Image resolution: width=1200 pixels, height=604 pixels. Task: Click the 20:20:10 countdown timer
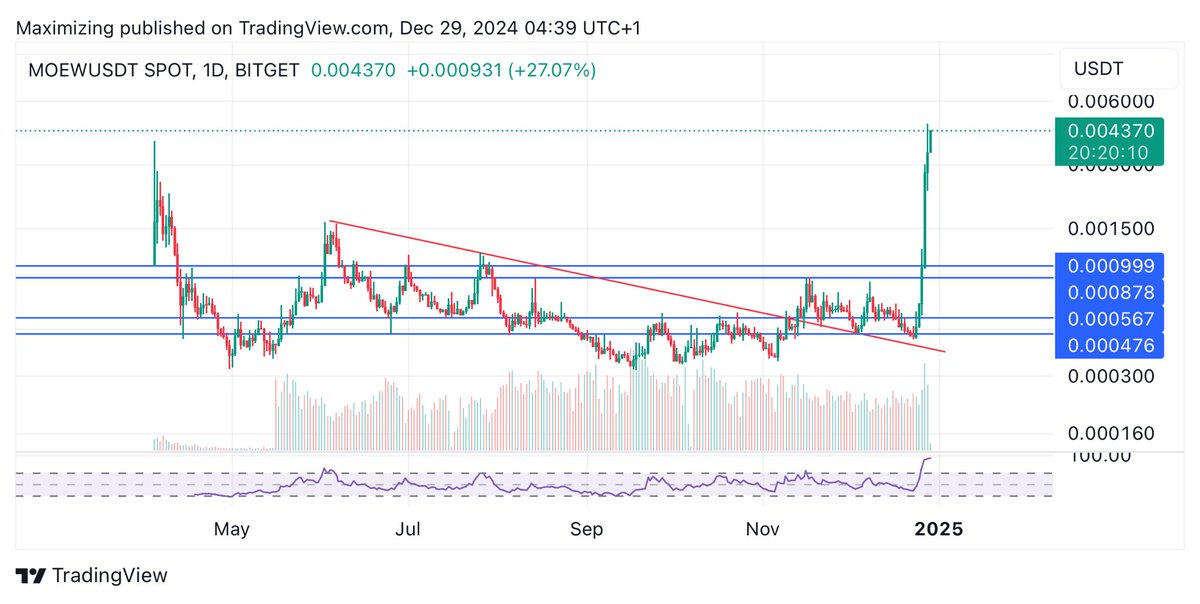tap(1110, 153)
